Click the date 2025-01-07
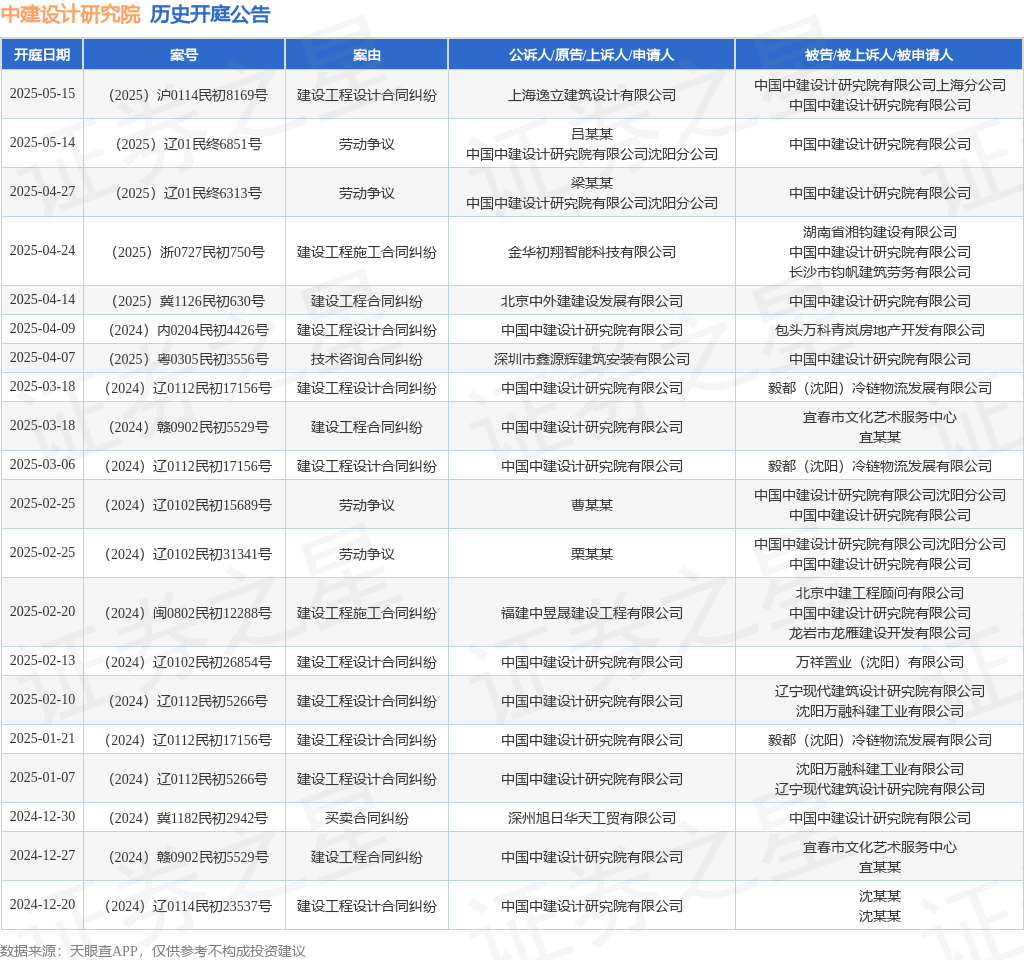1024x960 pixels. pyautogui.click(x=42, y=777)
